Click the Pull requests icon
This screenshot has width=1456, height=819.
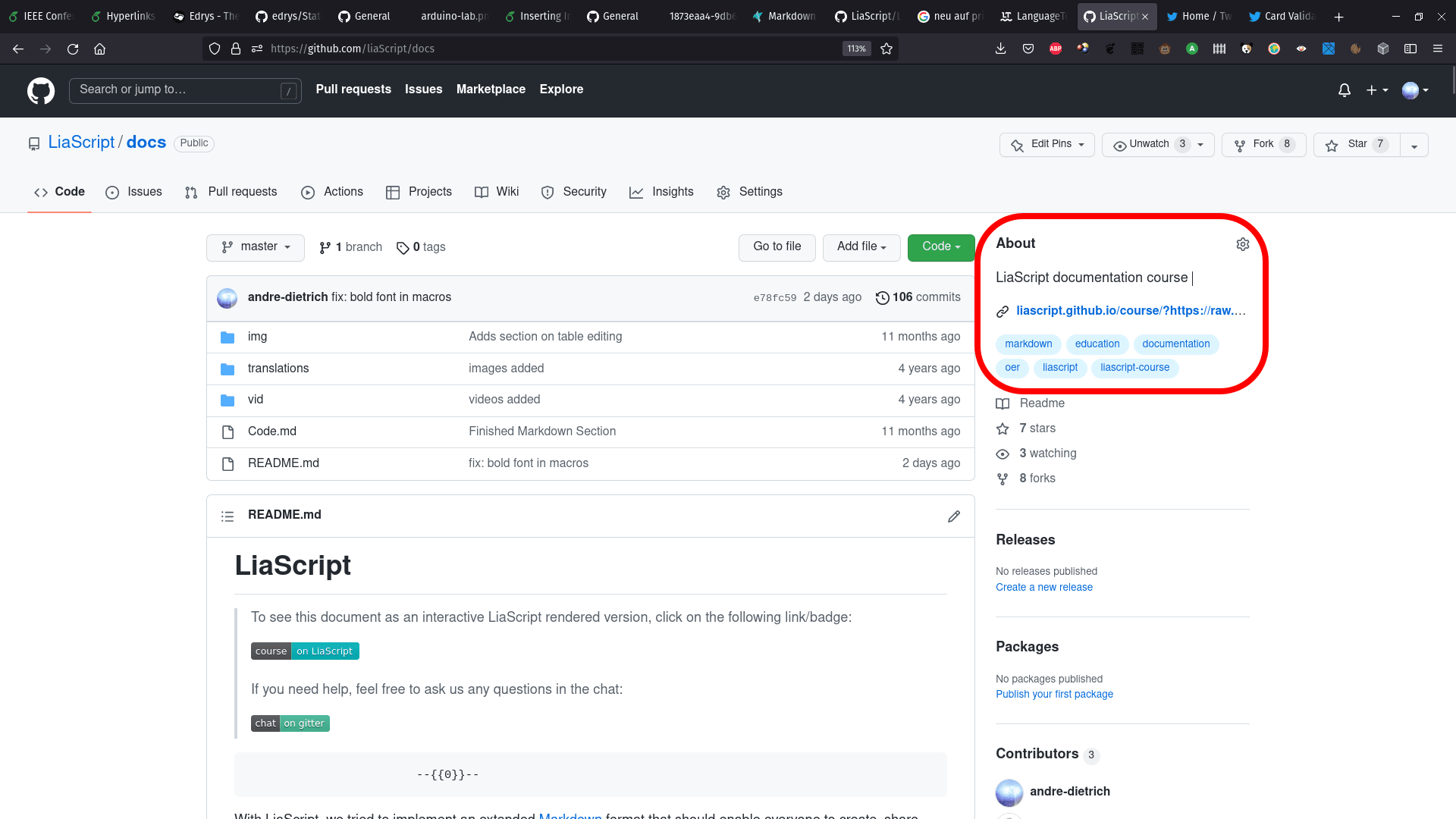[x=192, y=191]
